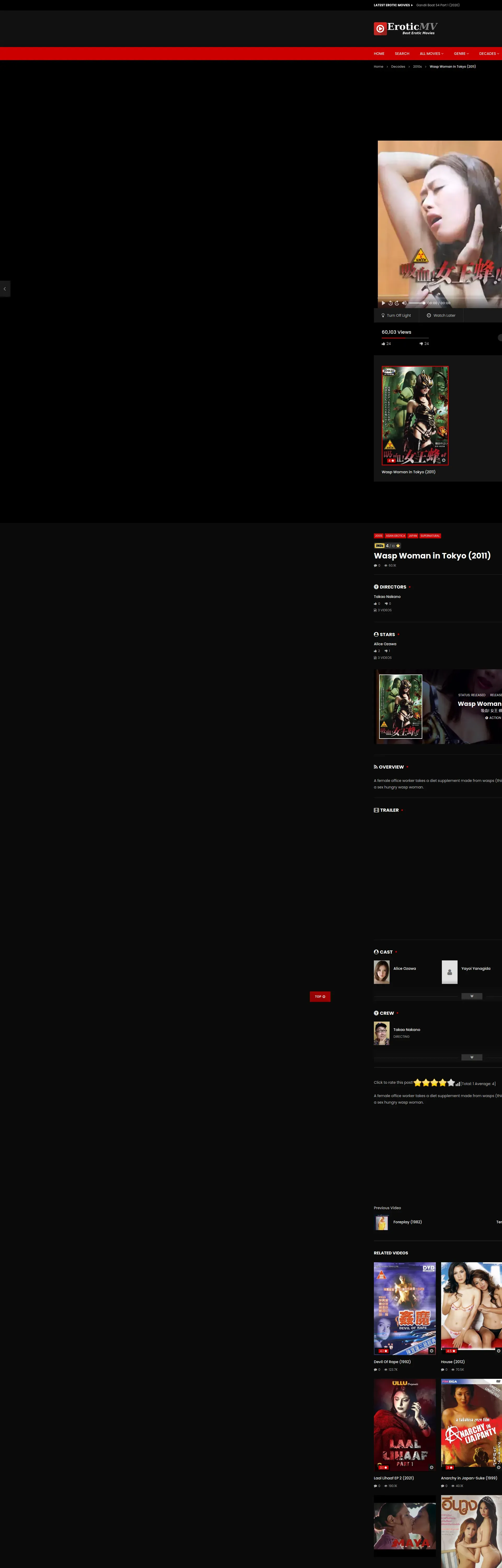The image size is (502, 1568).
Task: Skip forward ten seconds in player
Action: [x=397, y=303]
